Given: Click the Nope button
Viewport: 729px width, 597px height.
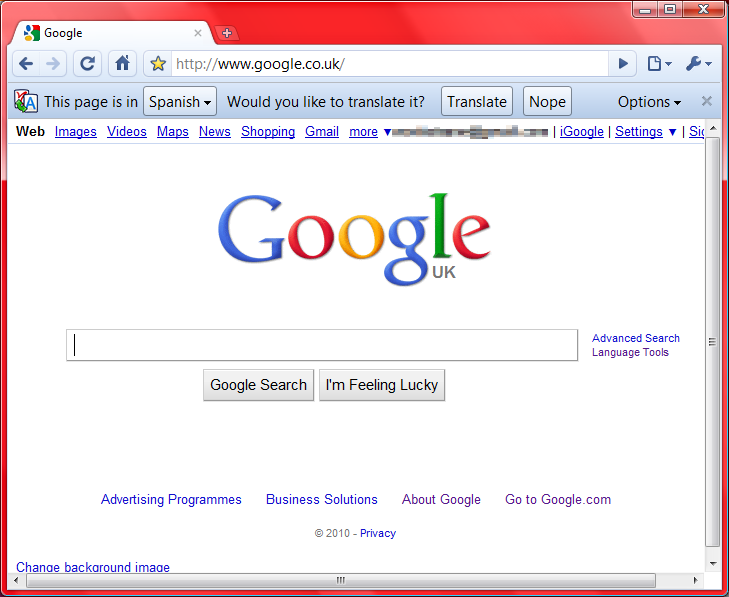Looking at the screenshot, I should coord(547,101).
